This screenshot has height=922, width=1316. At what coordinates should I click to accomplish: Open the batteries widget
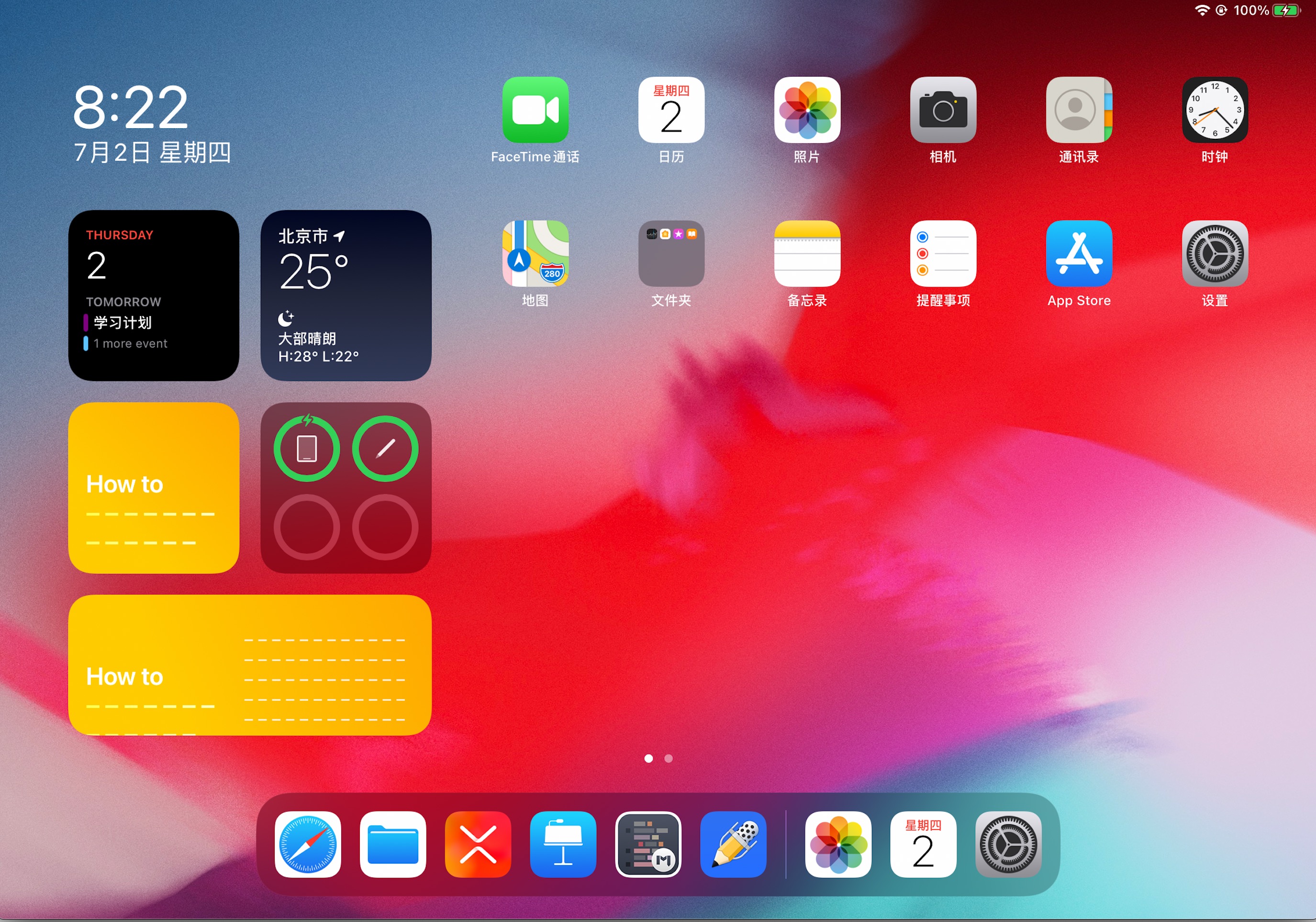click(x=346, y=487)
